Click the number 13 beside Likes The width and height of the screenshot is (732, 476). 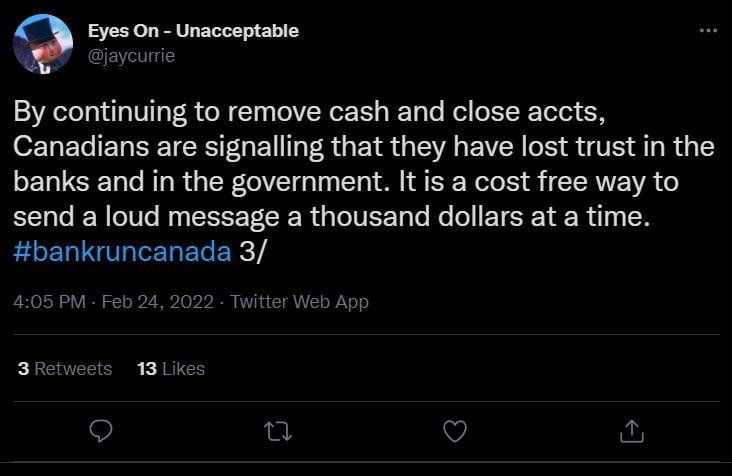(146, 369)
